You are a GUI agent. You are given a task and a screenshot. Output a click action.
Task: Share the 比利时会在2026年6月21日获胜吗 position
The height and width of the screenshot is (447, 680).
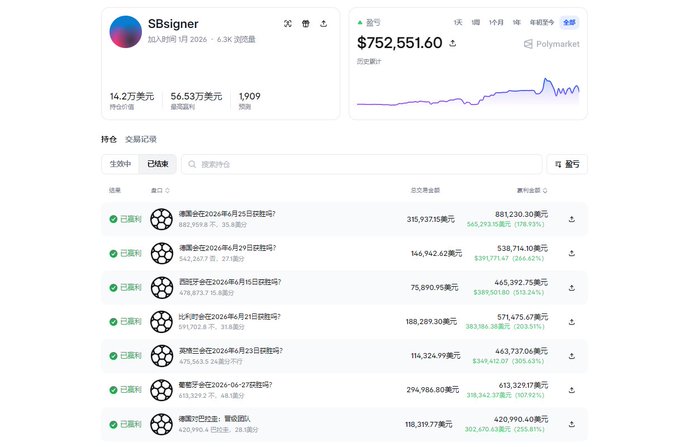tap(572, 322)
